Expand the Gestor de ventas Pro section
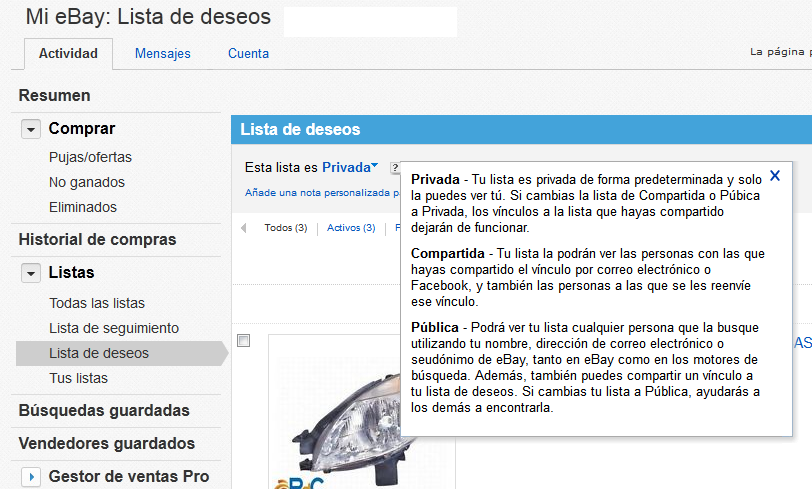812x489 pixels. tap(31, 477)
